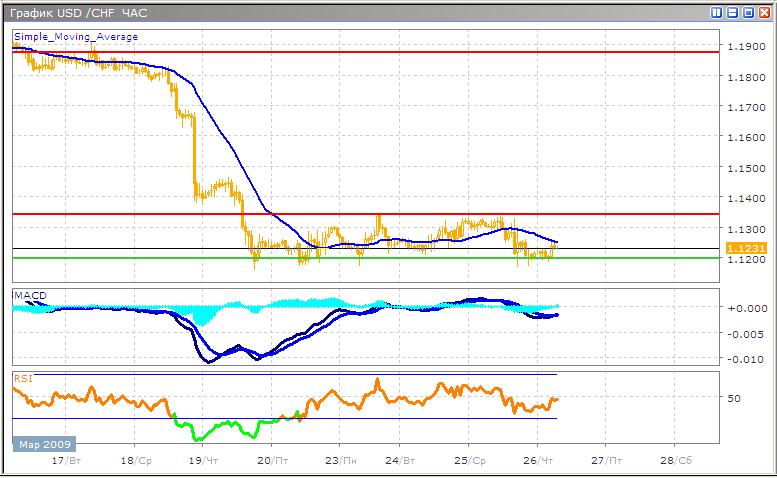Click the 1.1900 price axis label

click(x=744, y=46)
